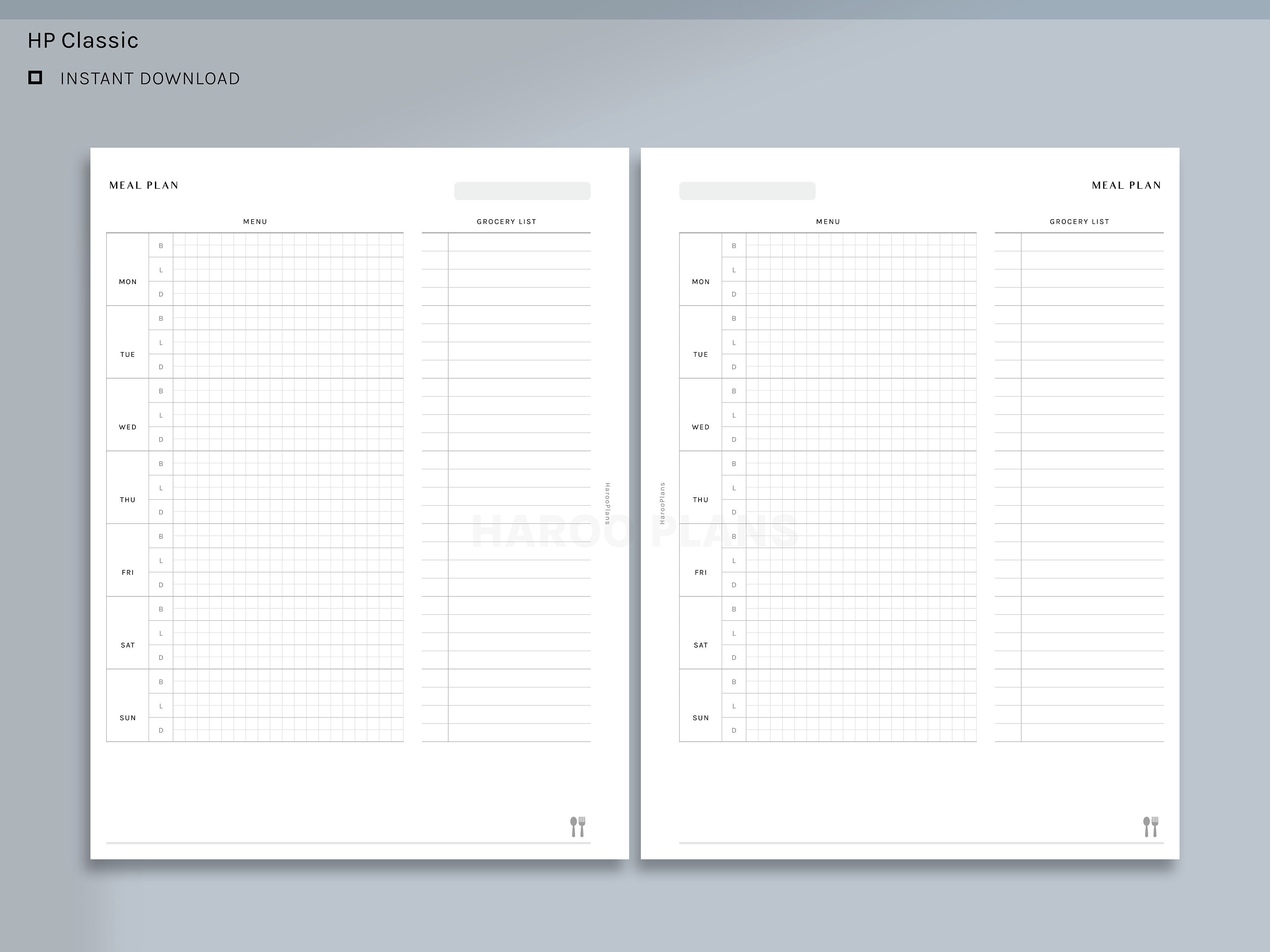
Task: Click Monday breakfast grid row on left page
Action: (x=288, y=245)
